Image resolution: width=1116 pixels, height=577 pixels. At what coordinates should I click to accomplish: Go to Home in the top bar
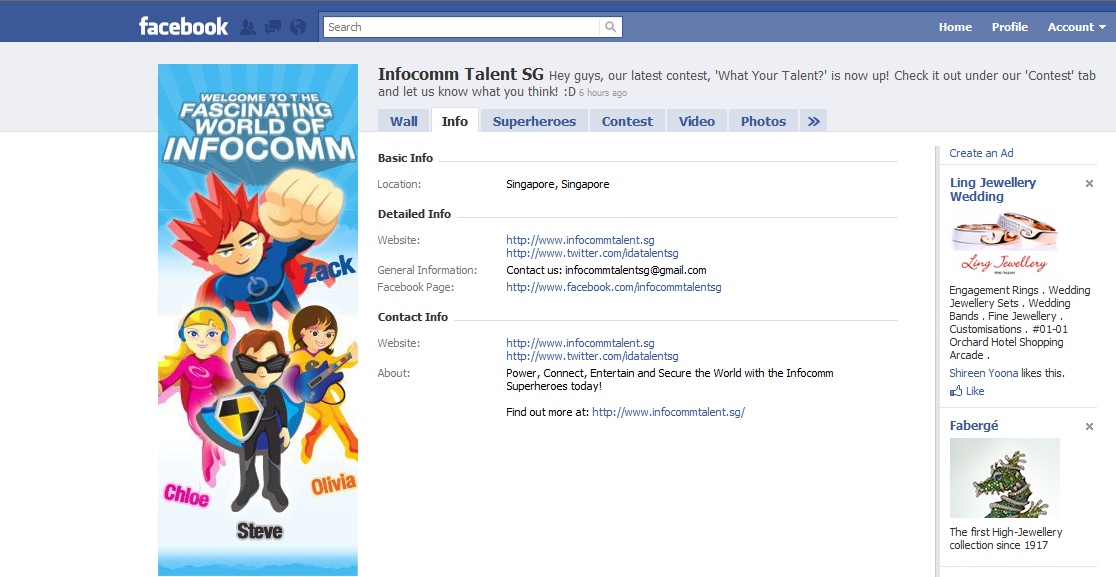(955, 27)
